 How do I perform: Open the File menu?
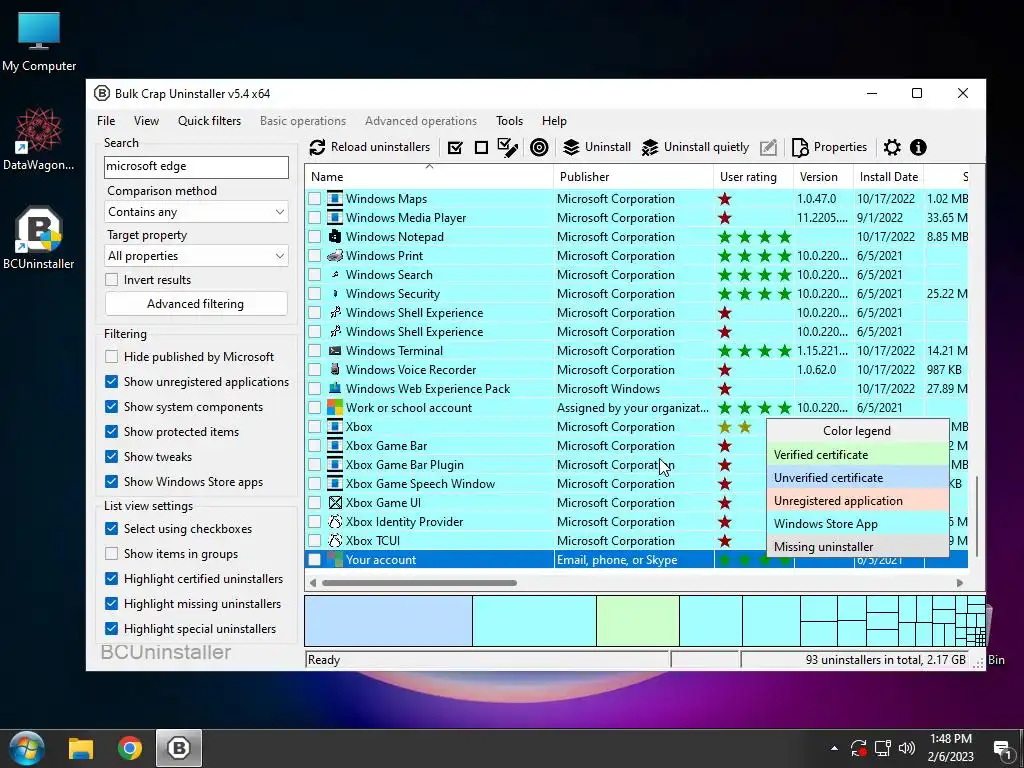[x=106, y=121]
